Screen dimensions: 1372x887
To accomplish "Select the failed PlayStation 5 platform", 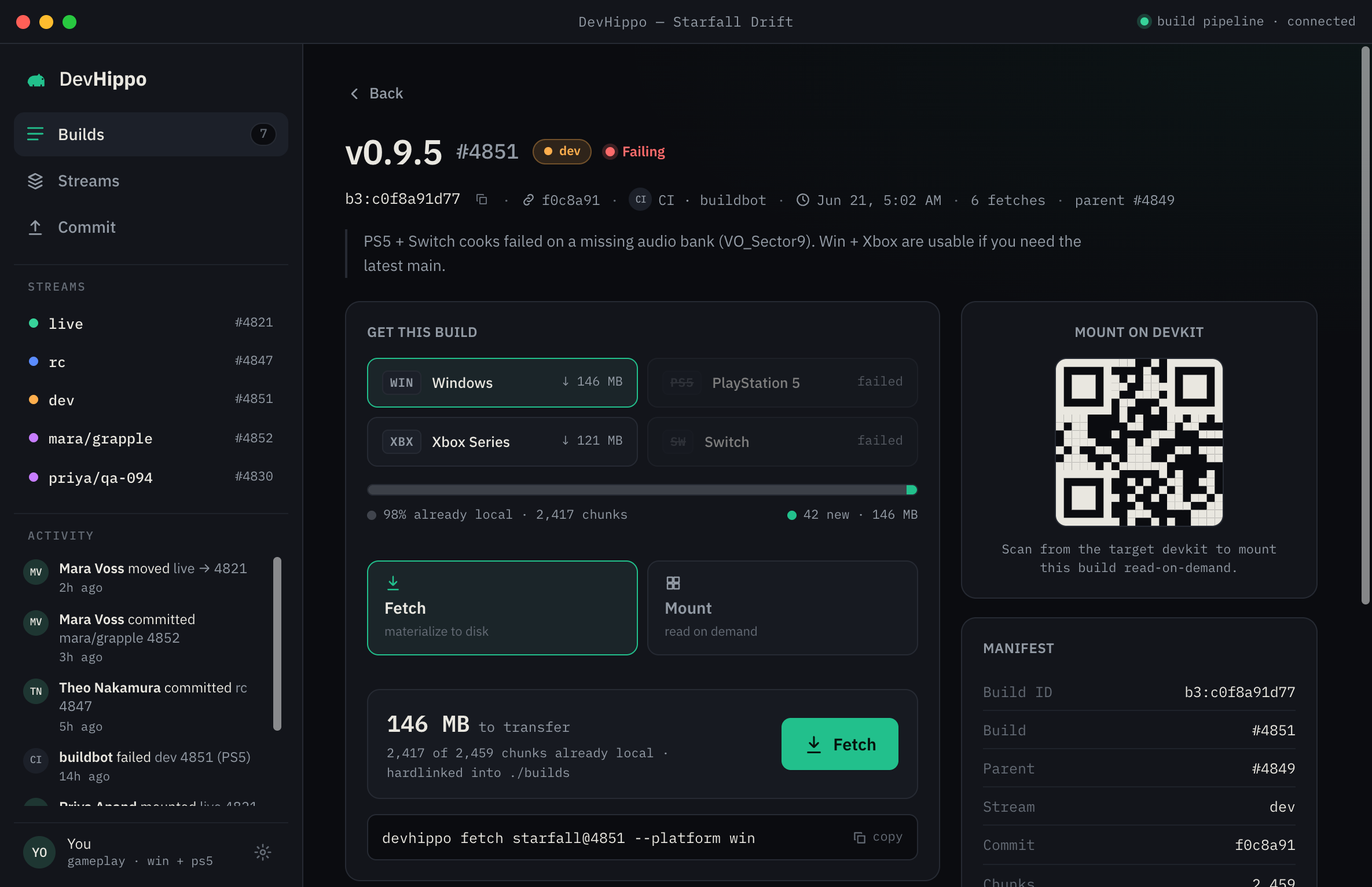I will pos(782,383).
